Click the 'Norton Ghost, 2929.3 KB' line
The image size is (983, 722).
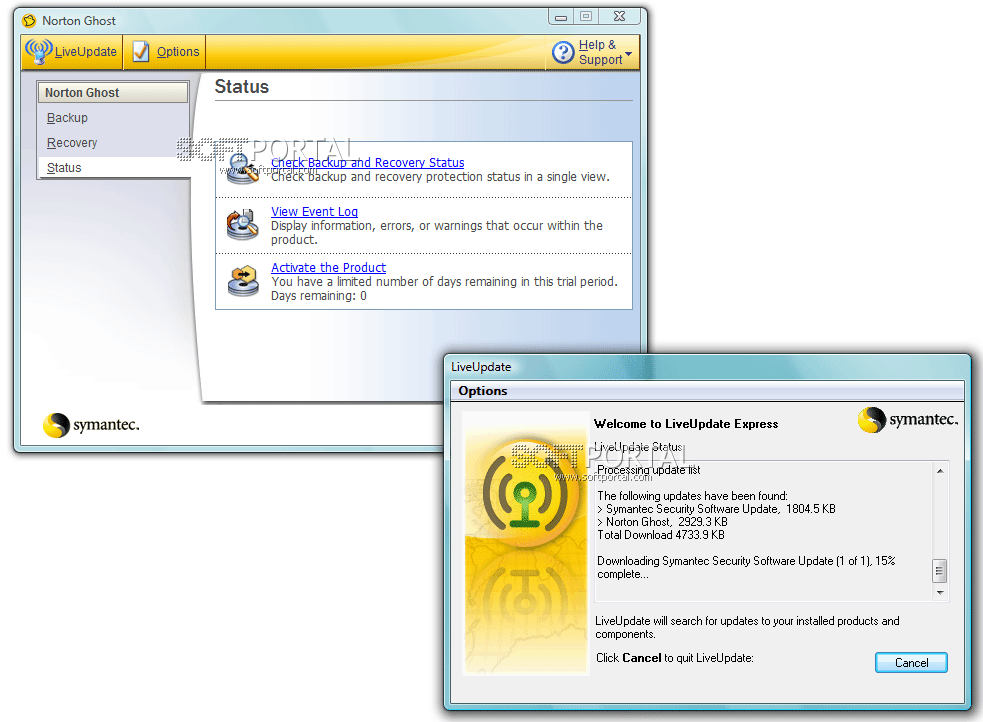coord(662,522)
